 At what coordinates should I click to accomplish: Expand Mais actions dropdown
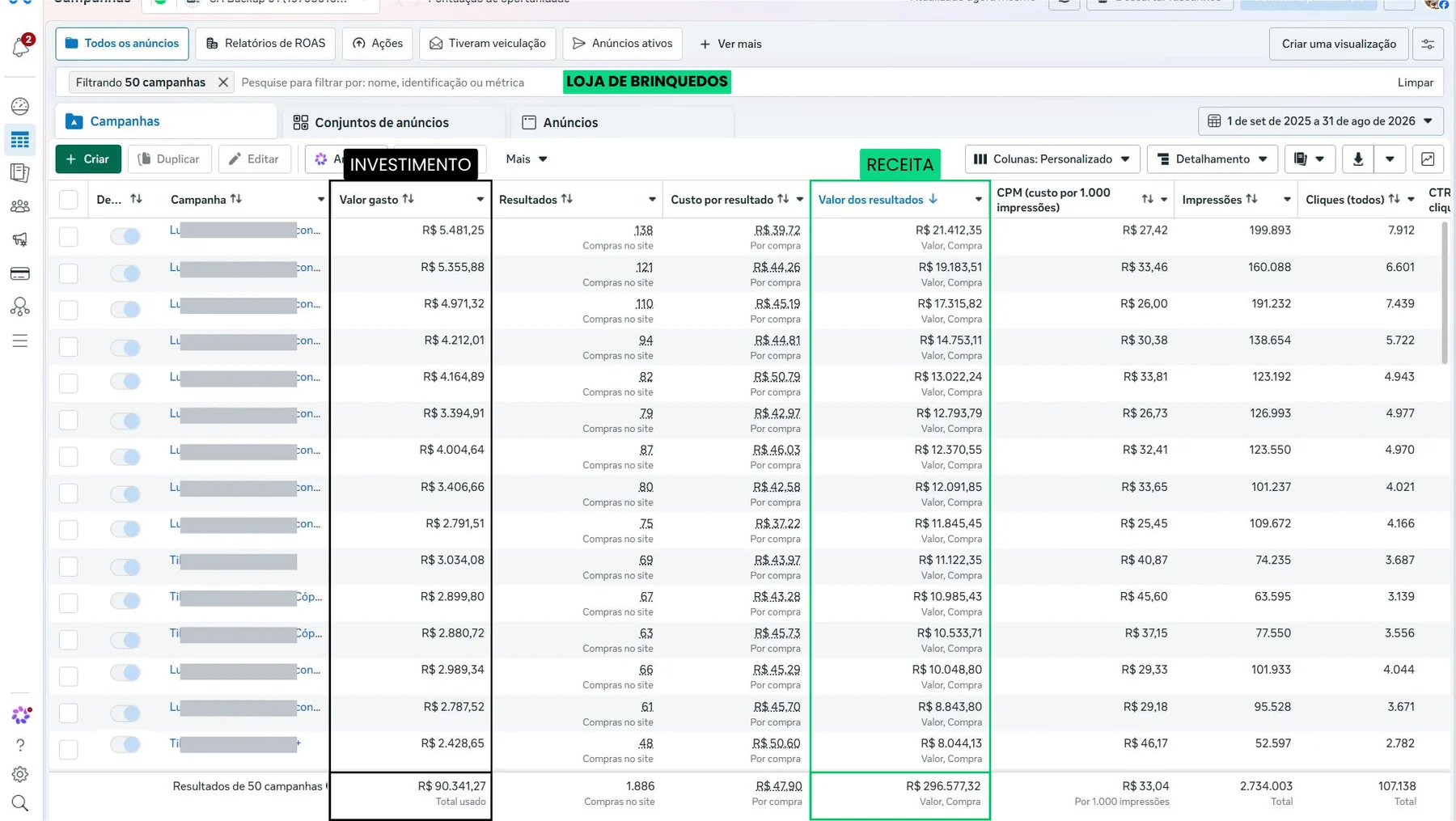527,159
